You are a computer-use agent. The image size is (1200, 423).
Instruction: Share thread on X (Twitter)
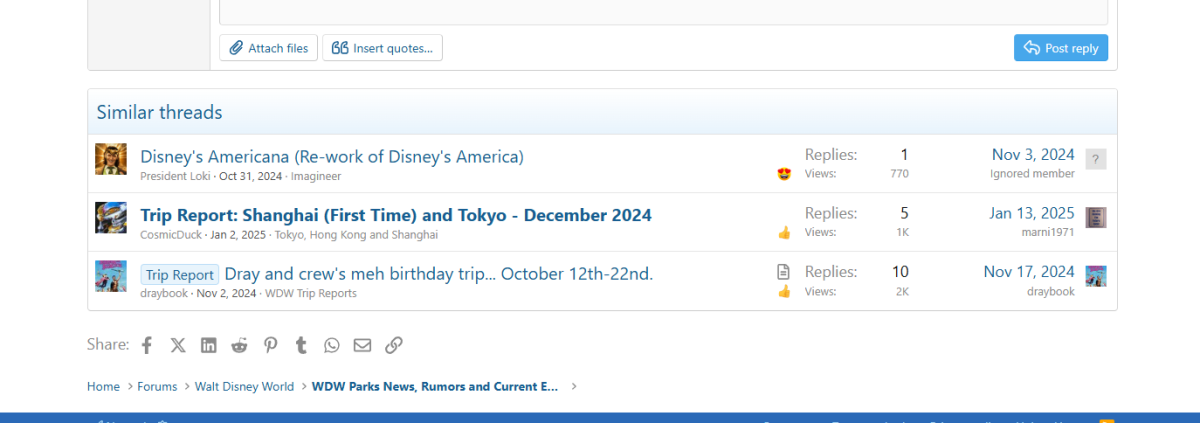tap(178, 345)
